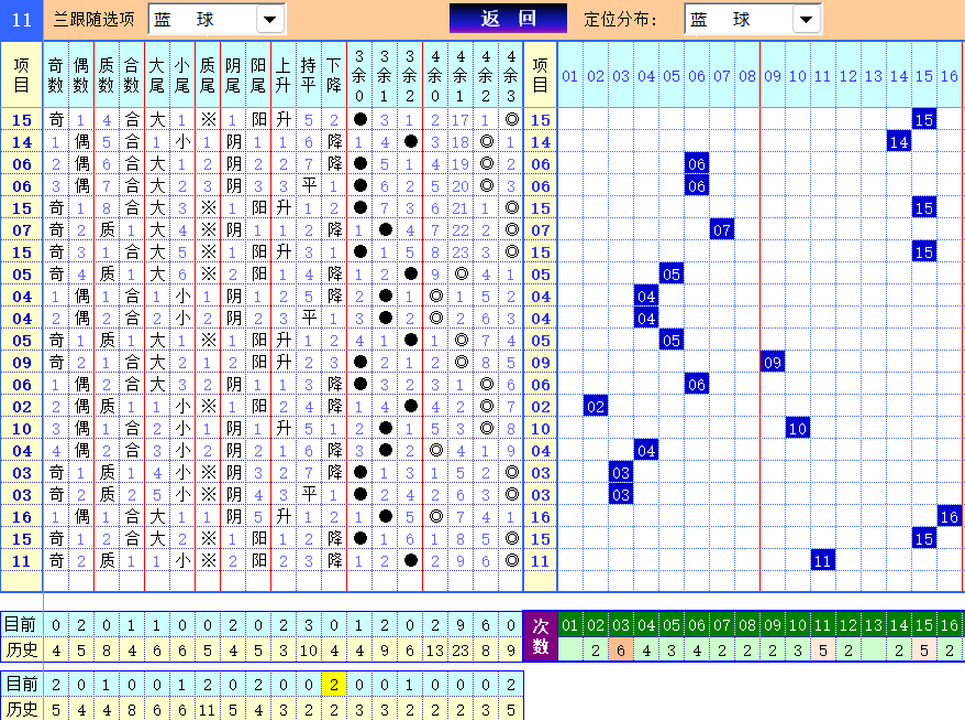This screenshot has height=720, width=965.
Task: Click the blue 14 cell in distribution grid
Action: pyautogui.click(x=899, y=142)
